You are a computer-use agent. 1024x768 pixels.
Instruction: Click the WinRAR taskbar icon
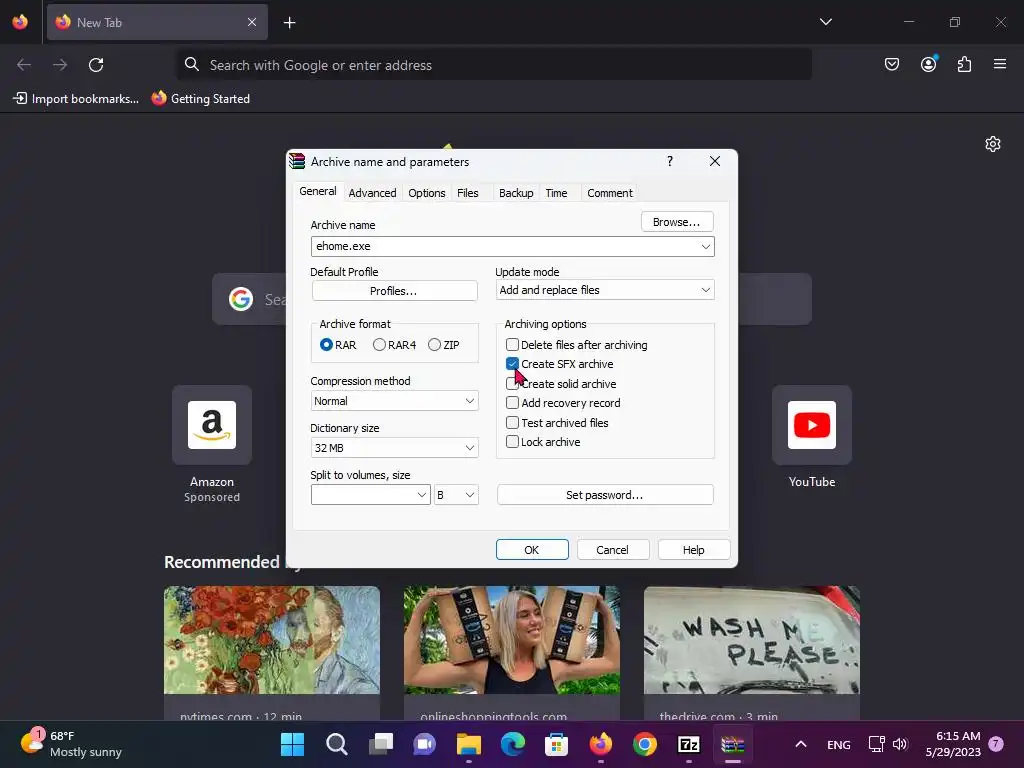[x=733, y=744]
